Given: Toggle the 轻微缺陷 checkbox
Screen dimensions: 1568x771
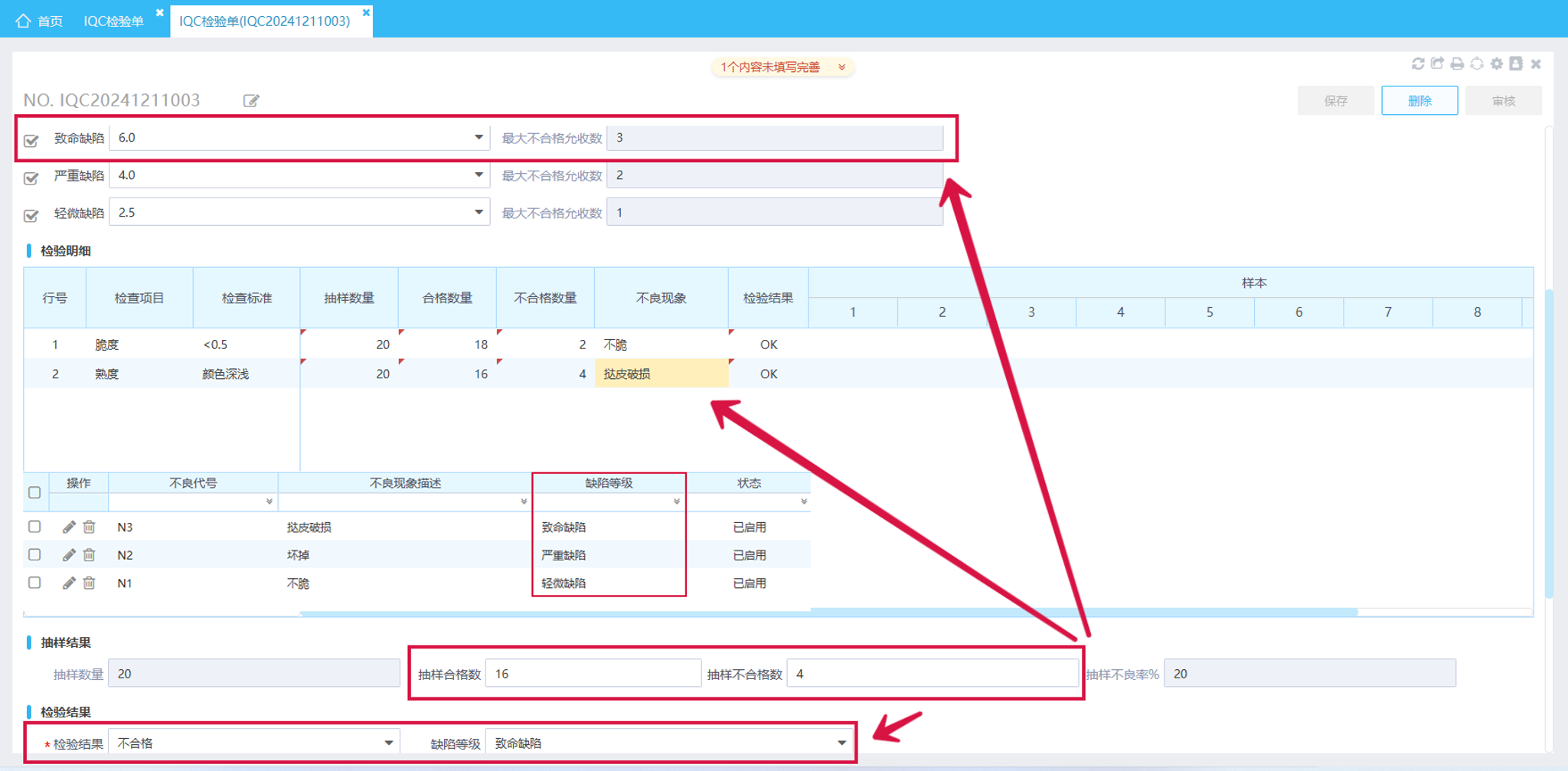Looking at the screenshot, I should pyautogui.click(x=31, y=215).
